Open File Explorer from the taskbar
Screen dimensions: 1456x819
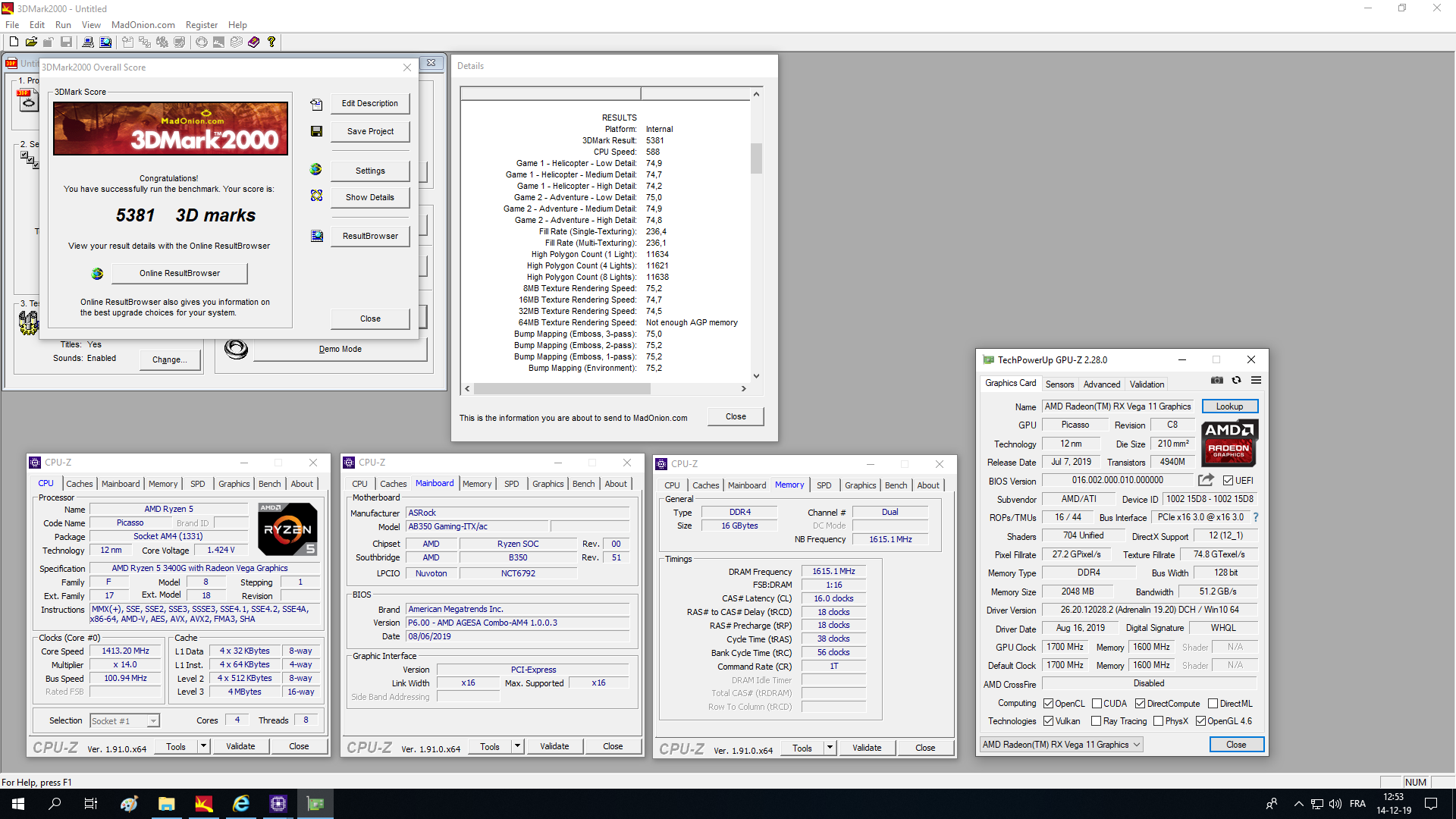(167, 804)
